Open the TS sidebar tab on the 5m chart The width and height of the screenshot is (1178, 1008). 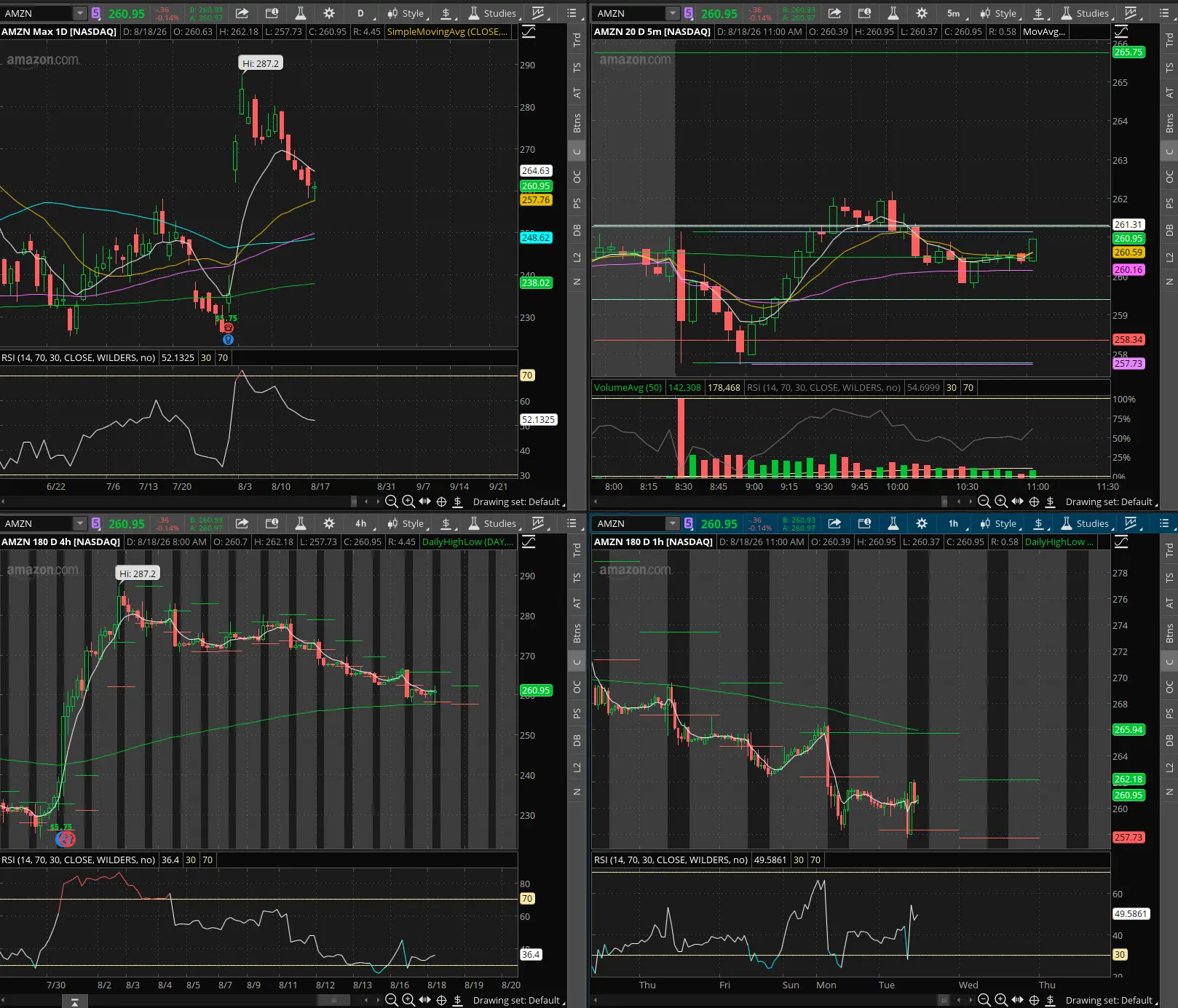coord(1169,67)
